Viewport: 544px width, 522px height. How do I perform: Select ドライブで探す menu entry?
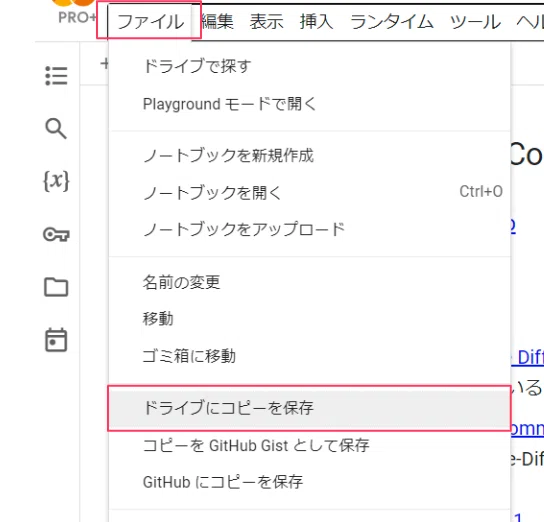[x=309, y=66]
